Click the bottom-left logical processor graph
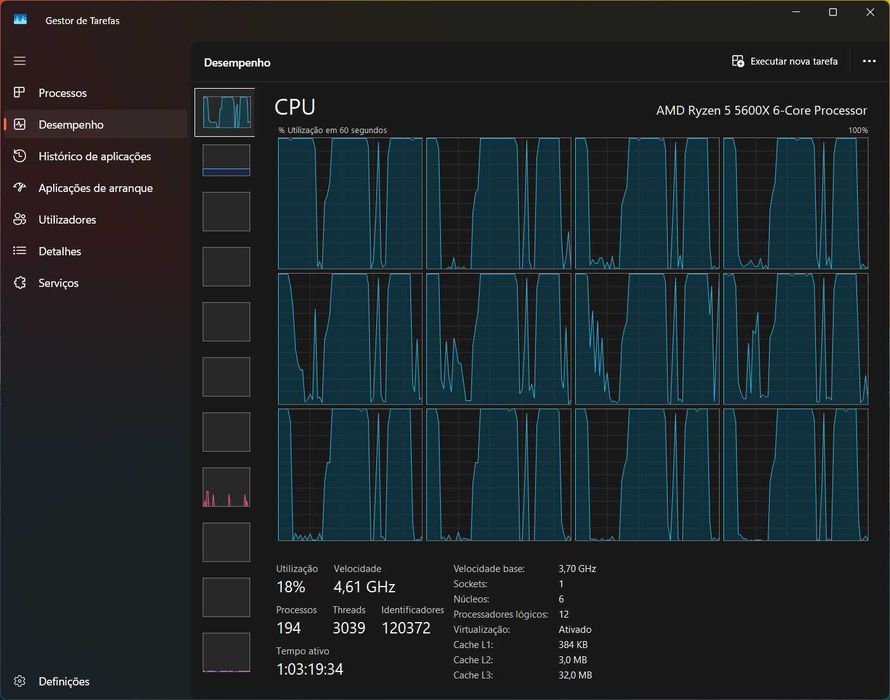The width and height of the screenshot is (890, 700). pyautogui.click(x=350, y=475)
